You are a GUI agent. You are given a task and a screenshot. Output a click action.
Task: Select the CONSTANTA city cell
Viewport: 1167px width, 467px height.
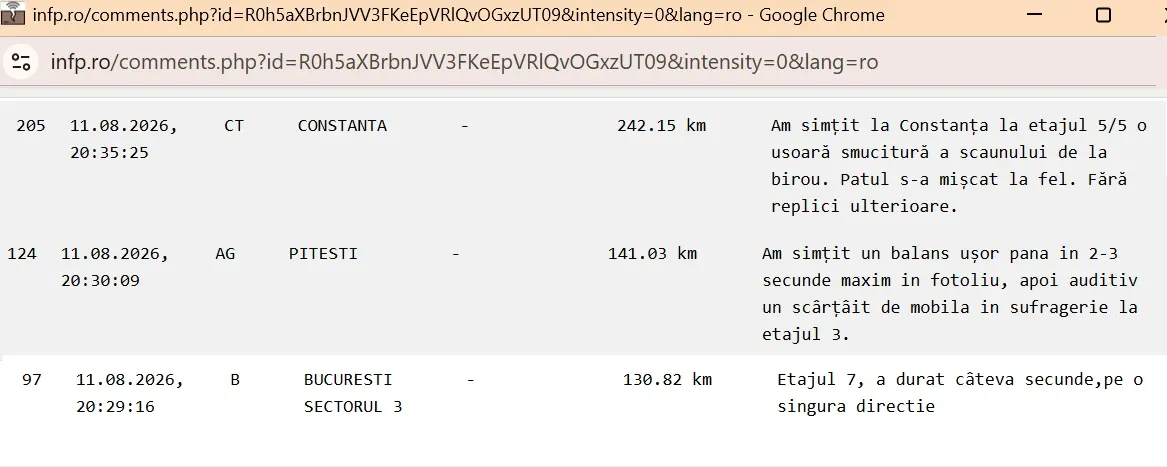pyautogui.click(x=342, y=125)
